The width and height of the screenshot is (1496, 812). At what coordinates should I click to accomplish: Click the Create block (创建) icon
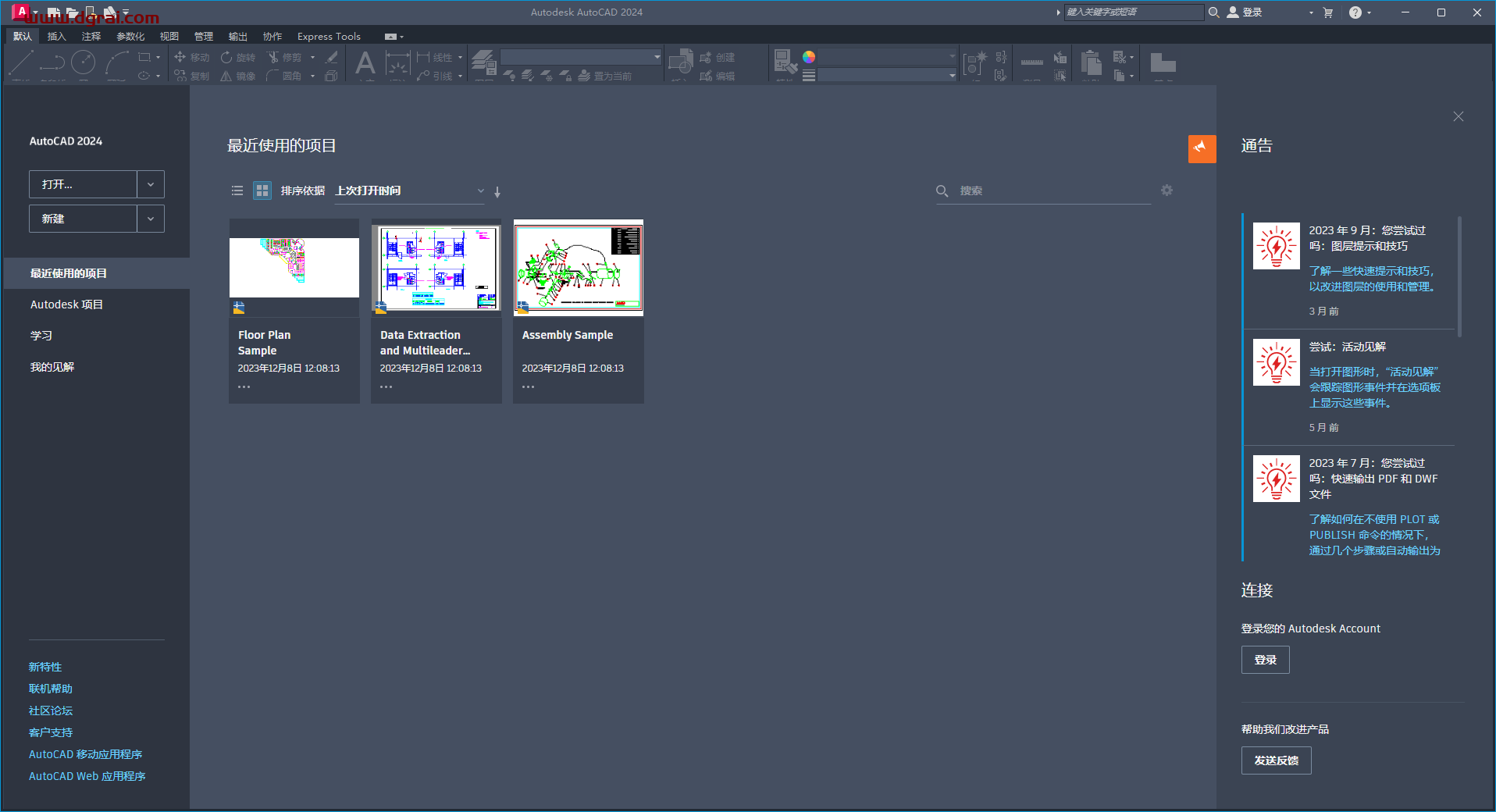tap(718, 57)
